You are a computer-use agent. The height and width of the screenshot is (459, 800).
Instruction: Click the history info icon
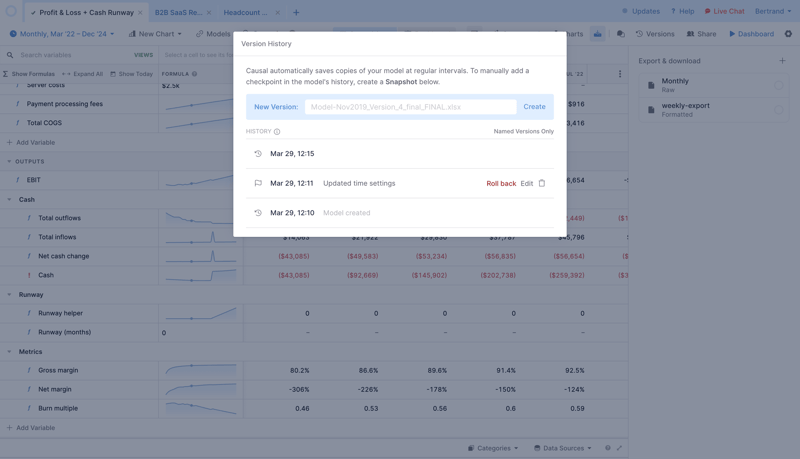(x=277, y=132)
